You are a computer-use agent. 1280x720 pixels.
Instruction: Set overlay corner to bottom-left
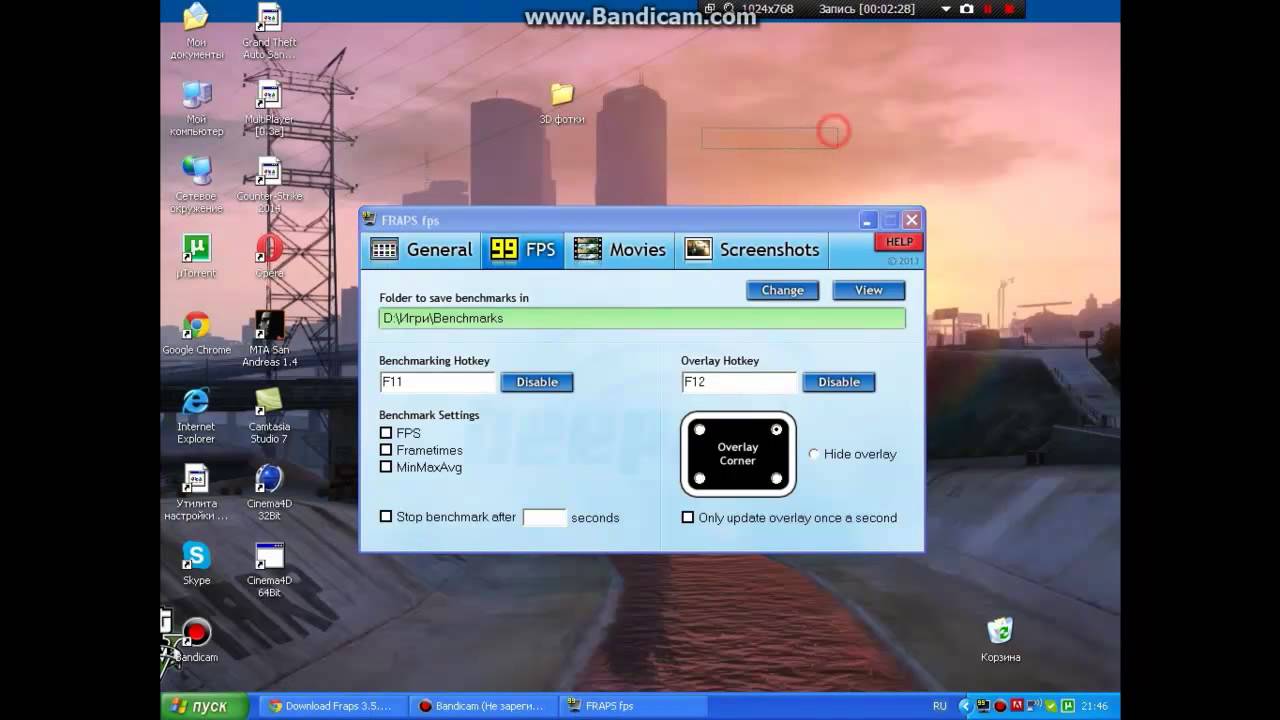pyautogui.click(x=700, y=479)
